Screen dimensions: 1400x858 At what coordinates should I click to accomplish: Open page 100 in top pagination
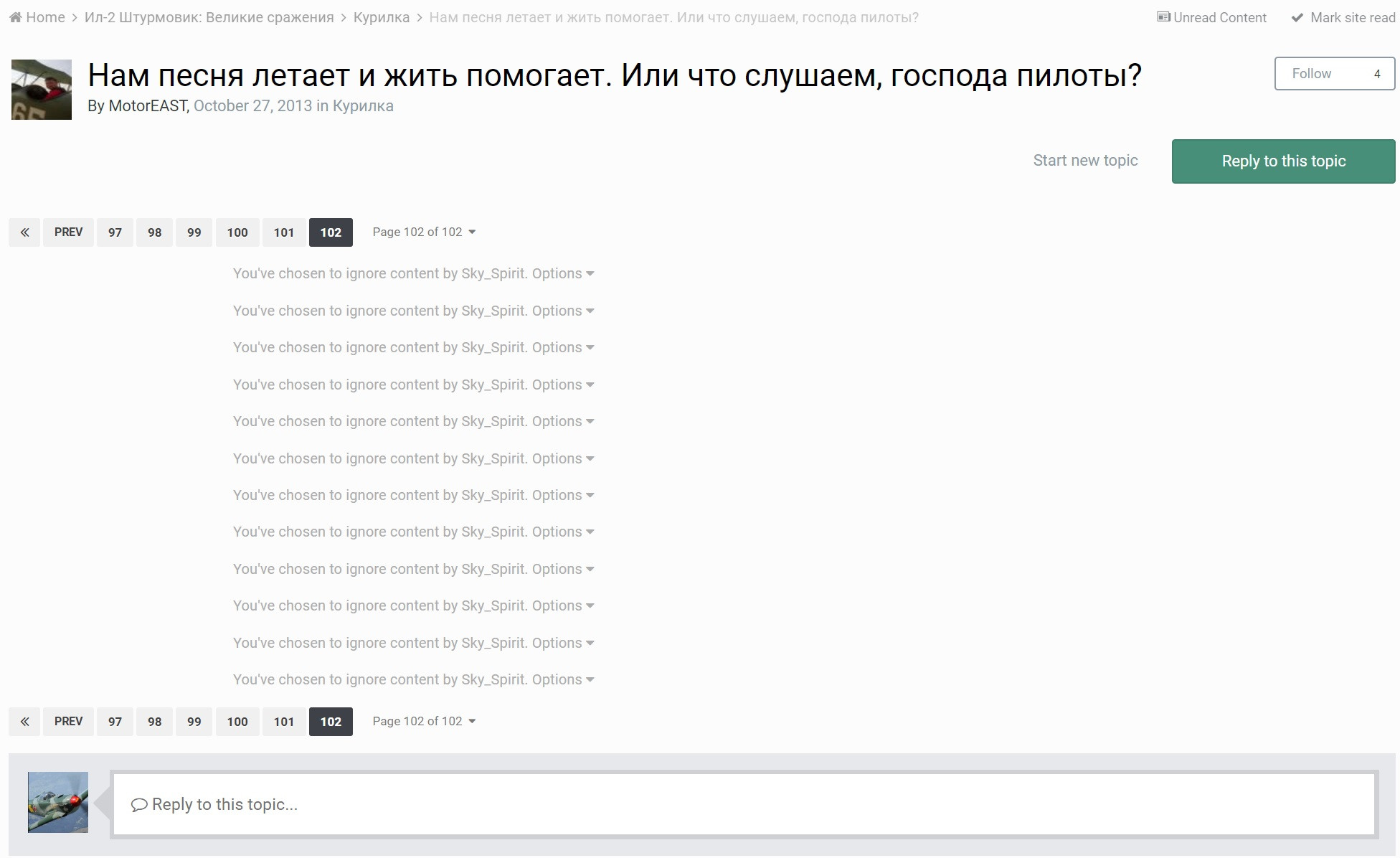pyautogui.click(x=237, y=232)
